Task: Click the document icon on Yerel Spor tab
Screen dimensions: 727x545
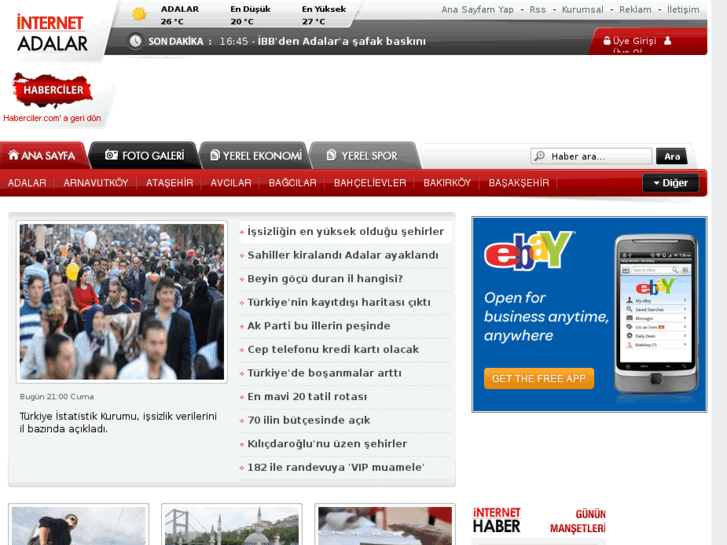Action: (331, 155)
